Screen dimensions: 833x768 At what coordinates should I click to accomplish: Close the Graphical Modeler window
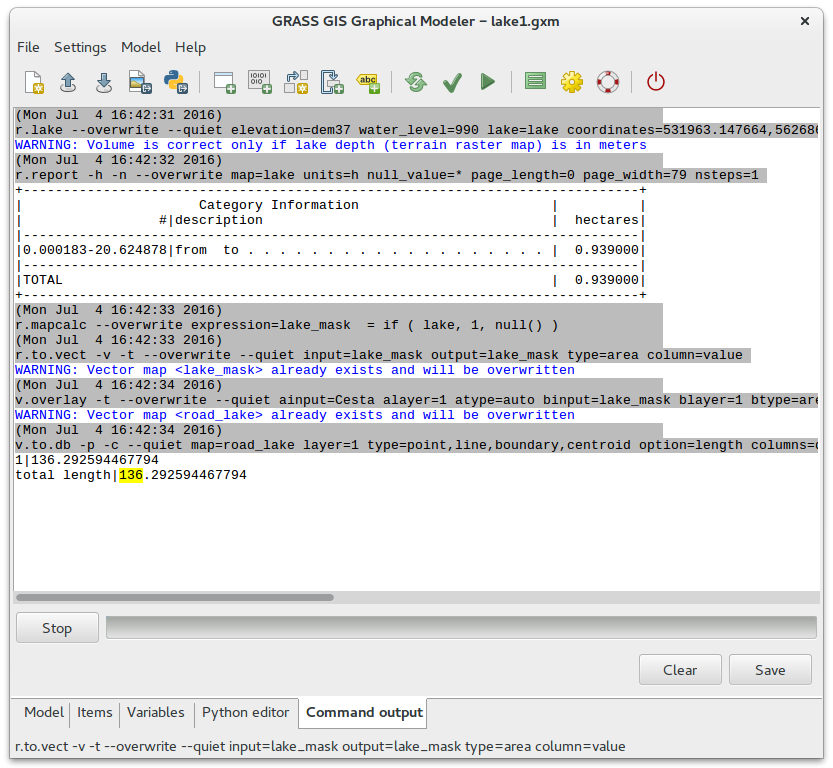click(805, 21)
